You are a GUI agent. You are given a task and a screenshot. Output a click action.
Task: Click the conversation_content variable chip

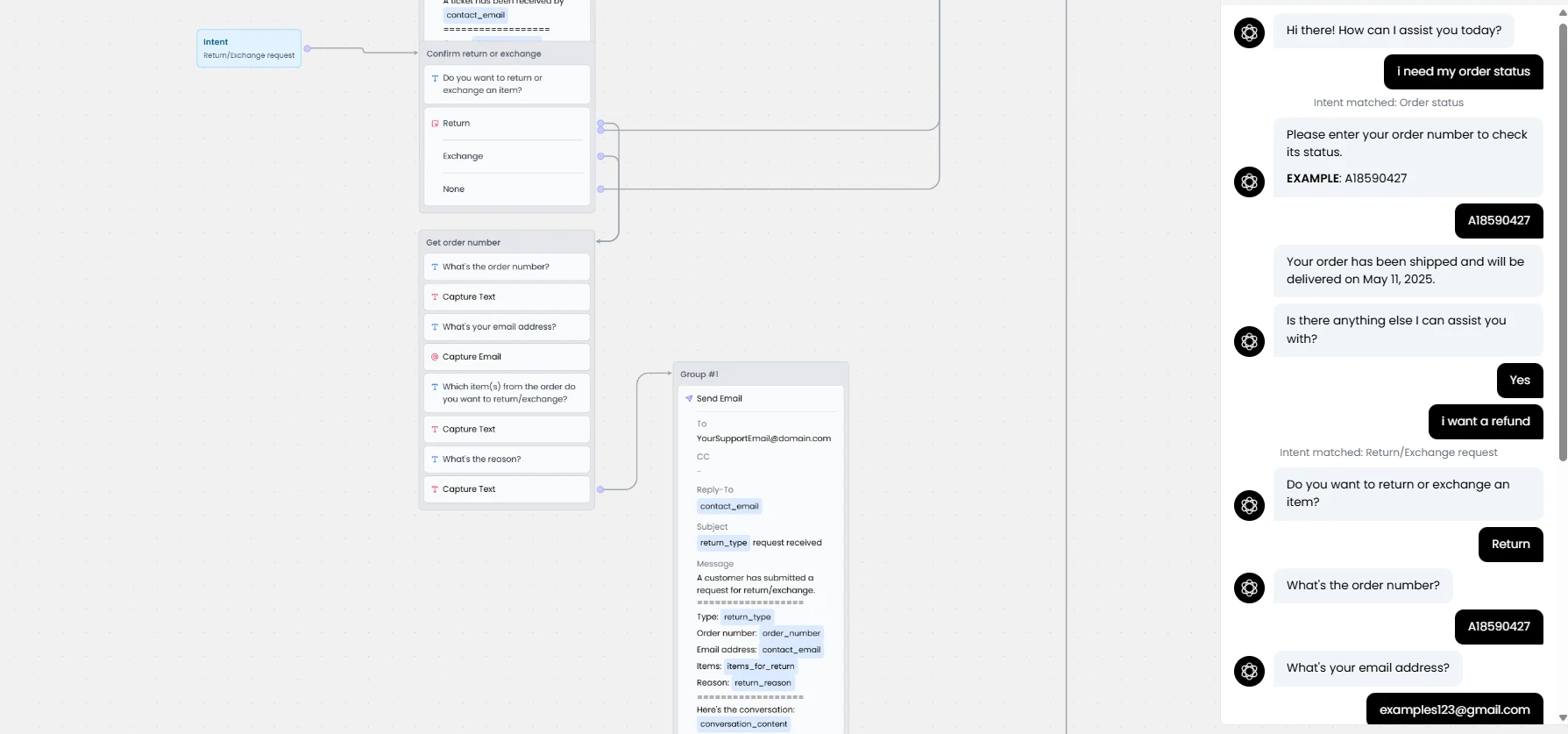tap(743, 724)
